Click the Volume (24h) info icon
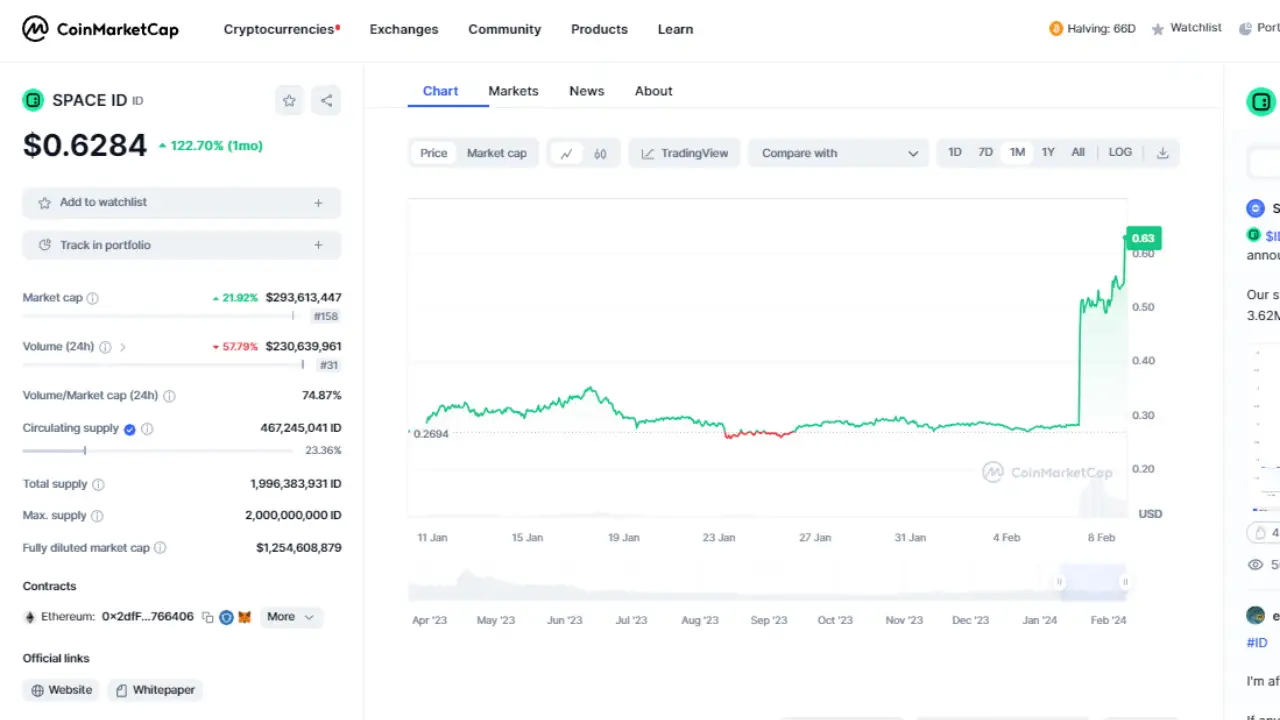 [105, 347]
